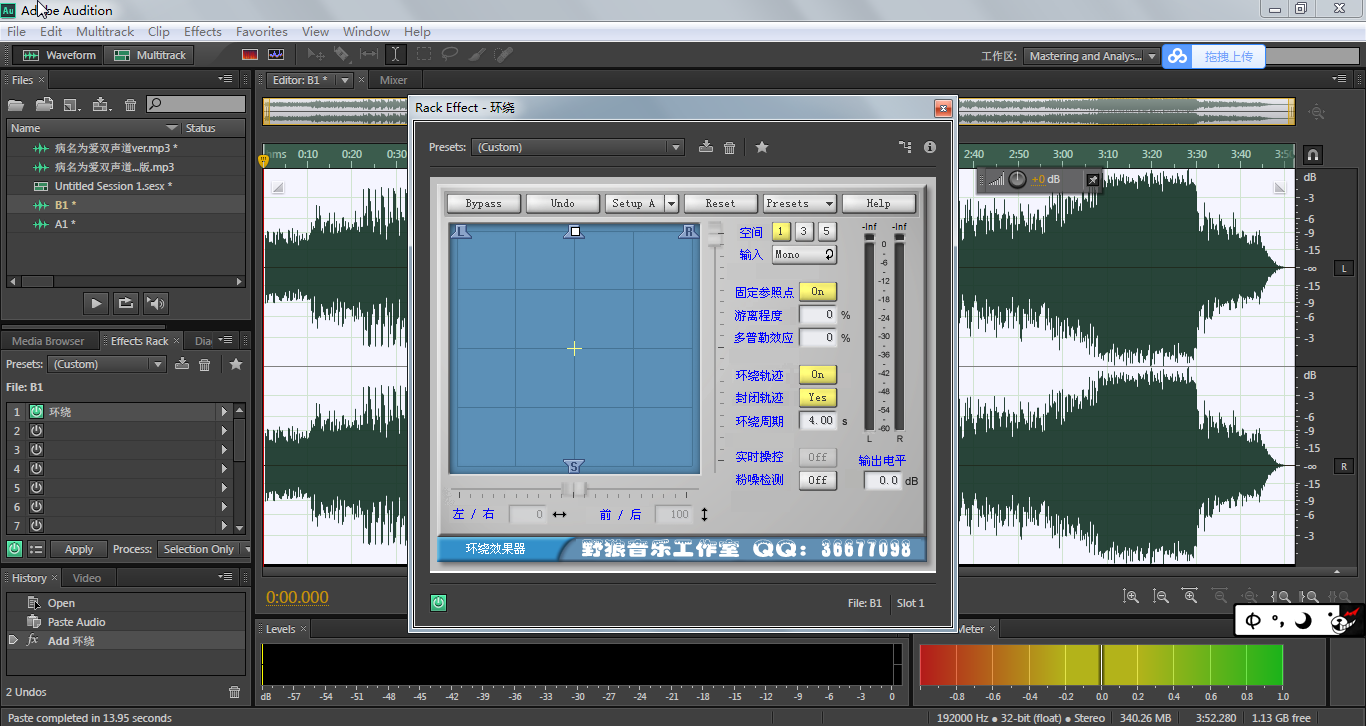
Task: Toggle the 粉噪检测 Off button
Action: 817,480
